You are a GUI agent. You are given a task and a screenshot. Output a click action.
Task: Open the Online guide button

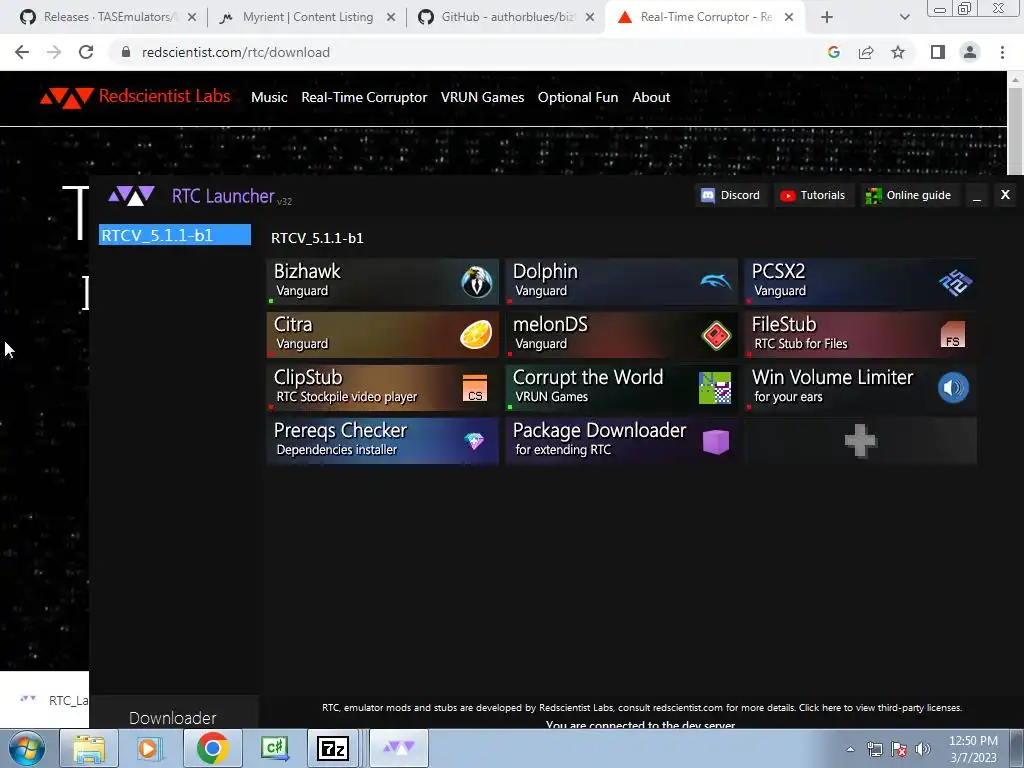(x=908, y=195)
